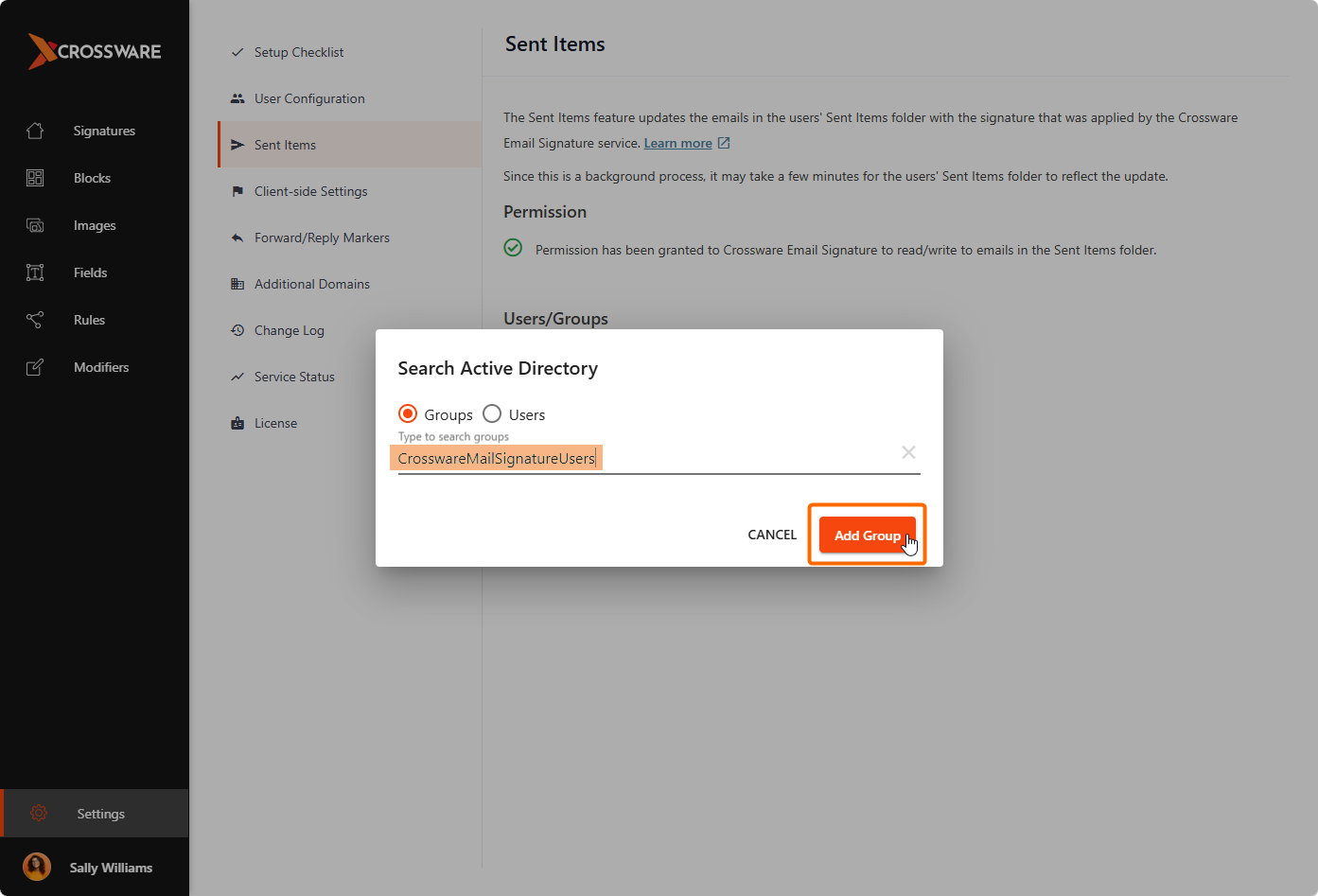The image size is (1318, 896).
Task: Click the Setup Checklist checkmark icon
Action: pyautogui.click(x=237, y=52)
